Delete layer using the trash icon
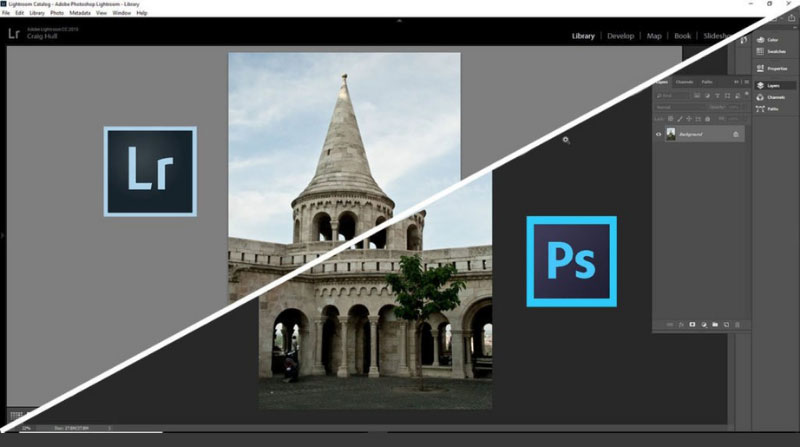The height and width of the screenshot is (447, 800). [739, 324]
